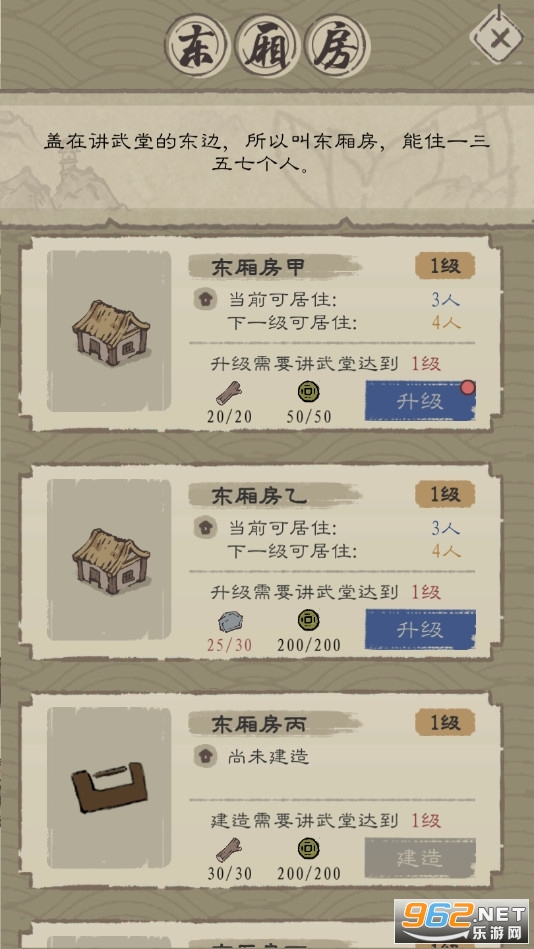Viewport: 534px width, 949px height.
Task: Click the 1级 level badge of 东厢房甲
Action: pos(445,266)
